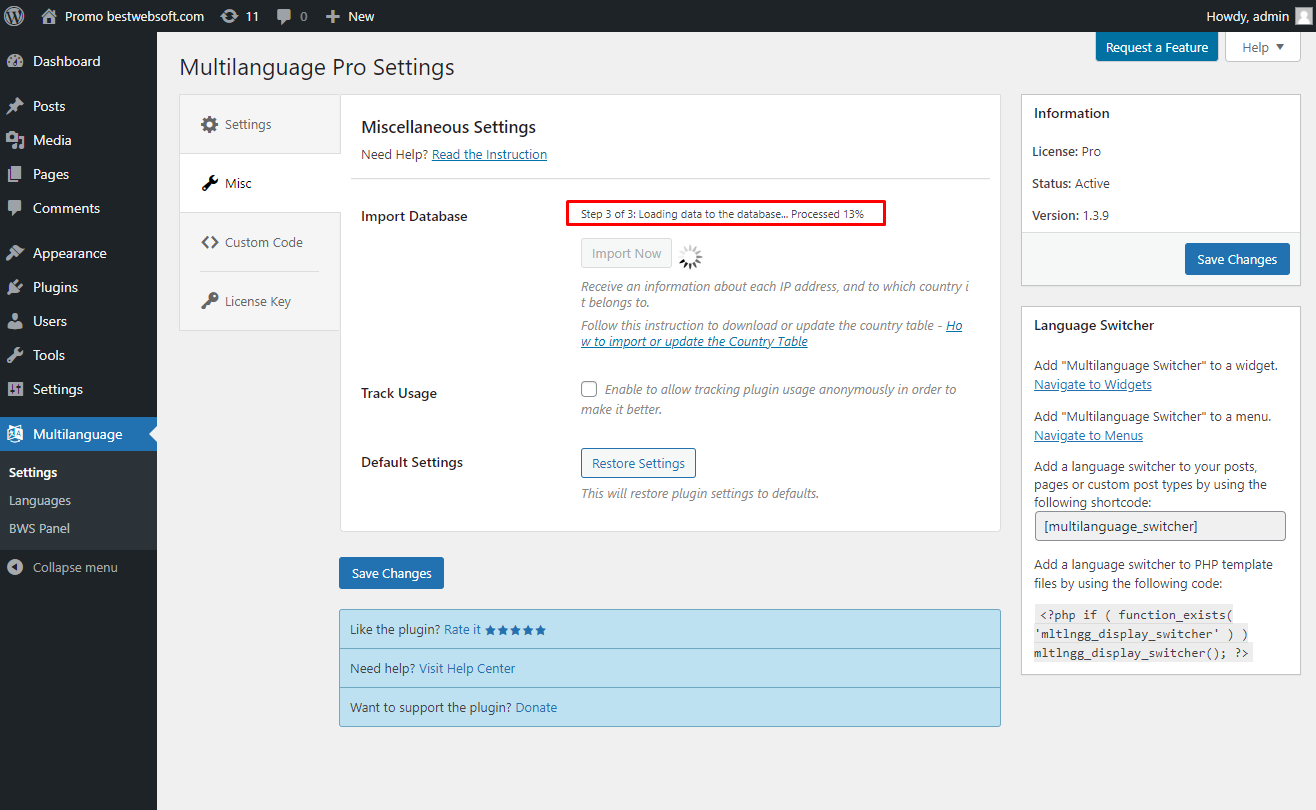Click the Plugins plug icon
Screen dimensions: 1316x810
point(15,287)
